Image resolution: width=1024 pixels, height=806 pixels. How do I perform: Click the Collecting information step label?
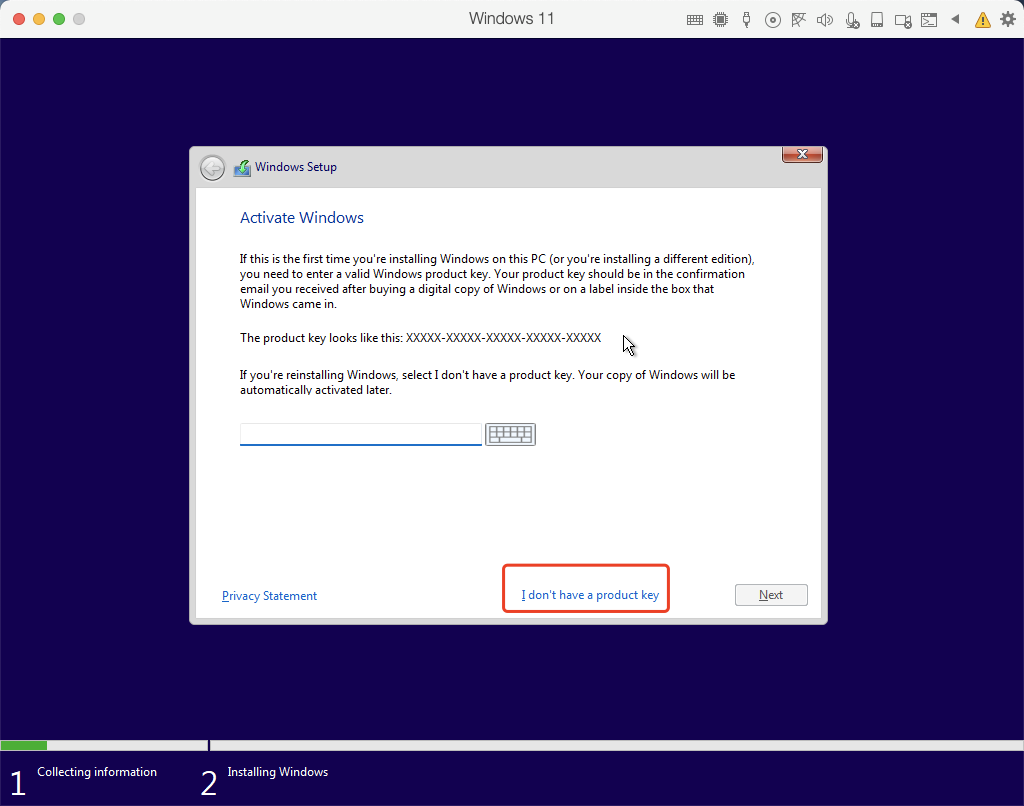97,772
